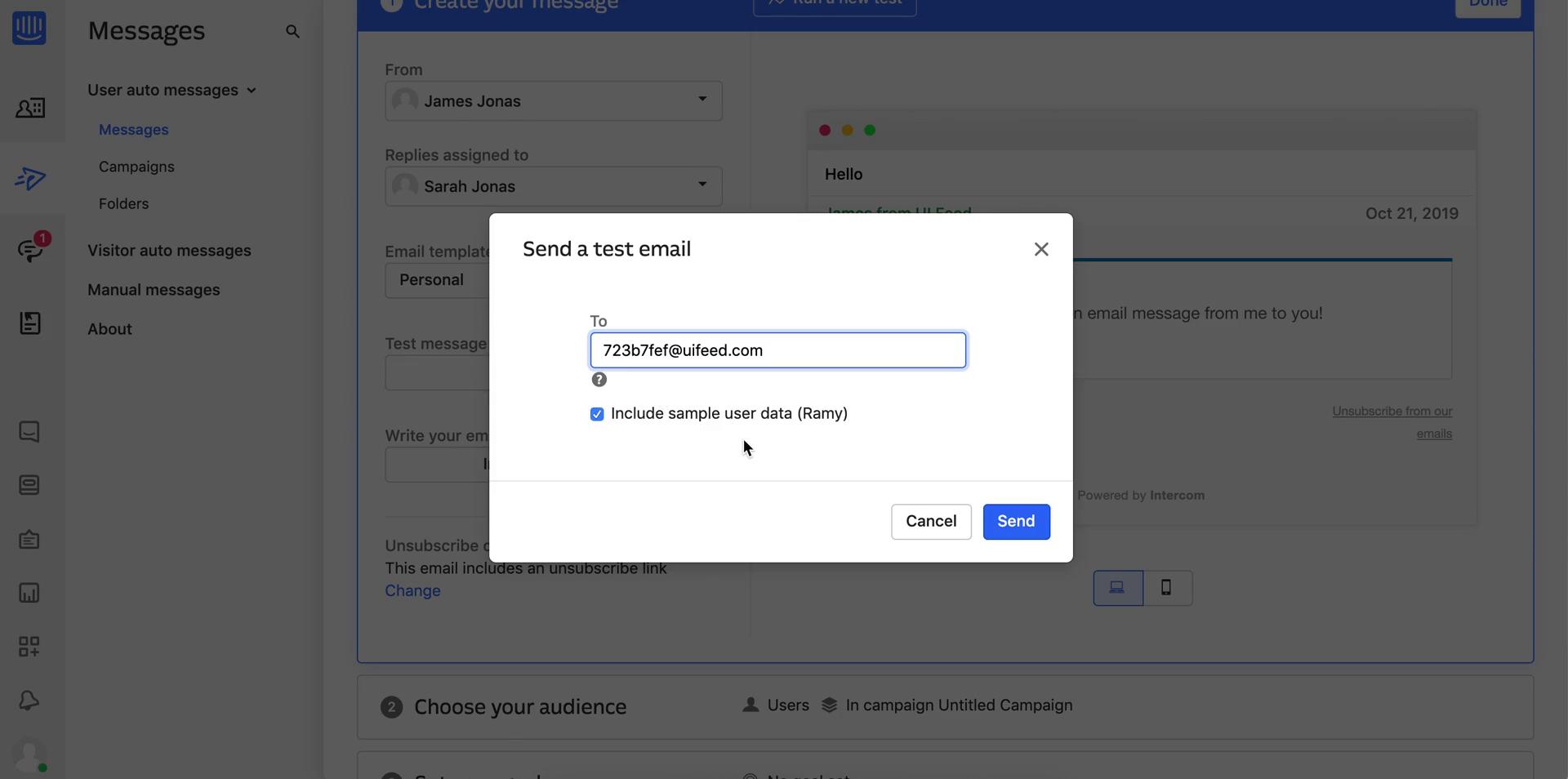Click Unsubscribe from our emails link
This screenshot has height=779, width=1568.
click(1392, 422)
